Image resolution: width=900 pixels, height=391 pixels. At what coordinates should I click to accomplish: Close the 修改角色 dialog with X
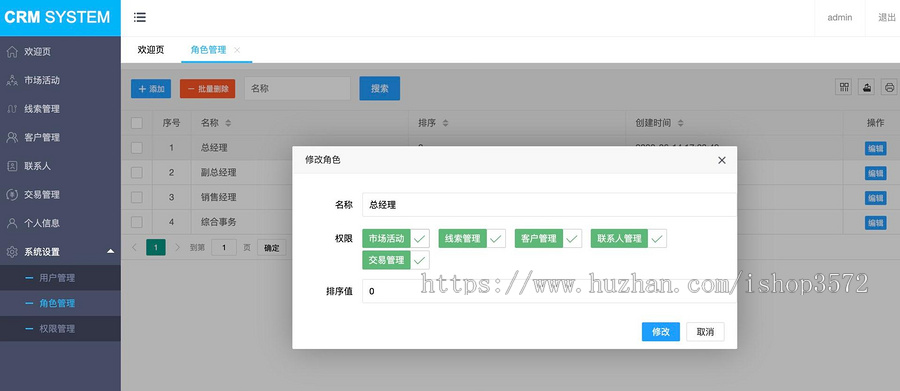721,160
